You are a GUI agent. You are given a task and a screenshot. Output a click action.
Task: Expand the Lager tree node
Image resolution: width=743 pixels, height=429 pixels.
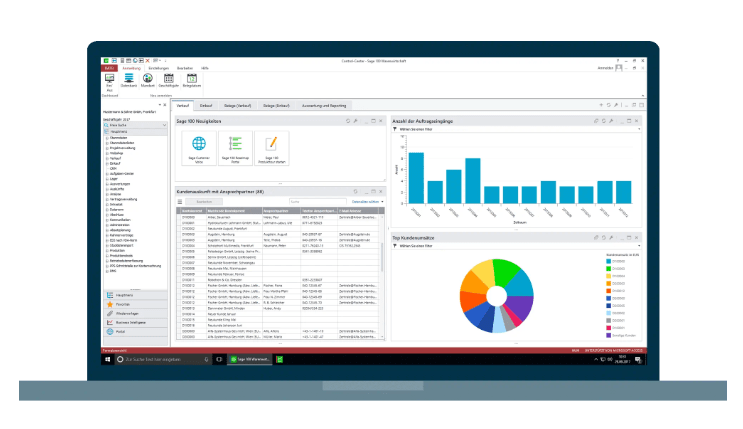click(107, 179)
